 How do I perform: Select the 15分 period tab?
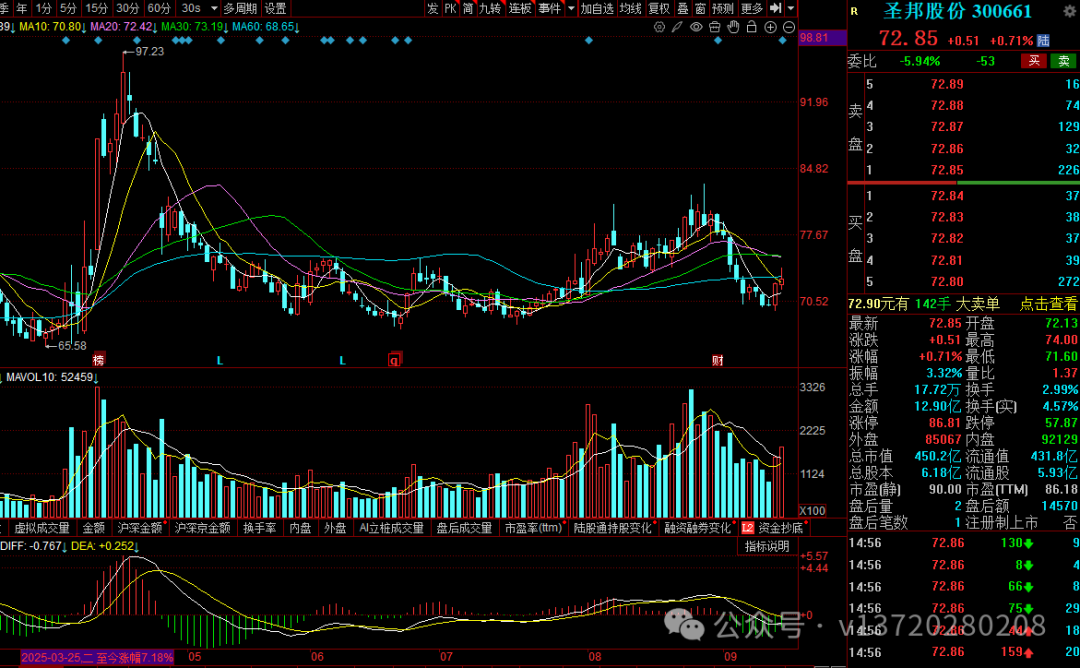click(96, 8)
